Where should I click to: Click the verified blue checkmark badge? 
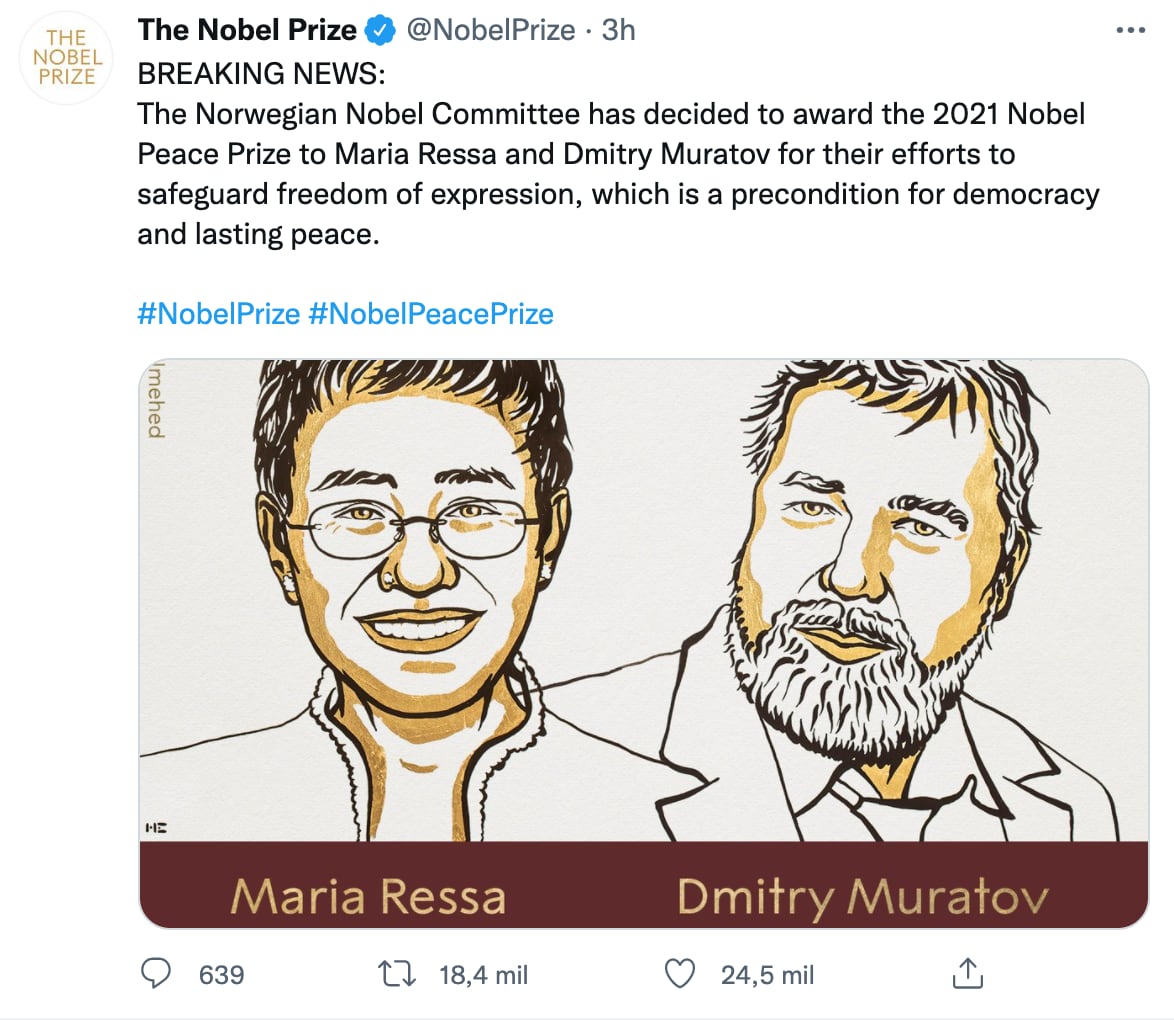coord(378,29)
